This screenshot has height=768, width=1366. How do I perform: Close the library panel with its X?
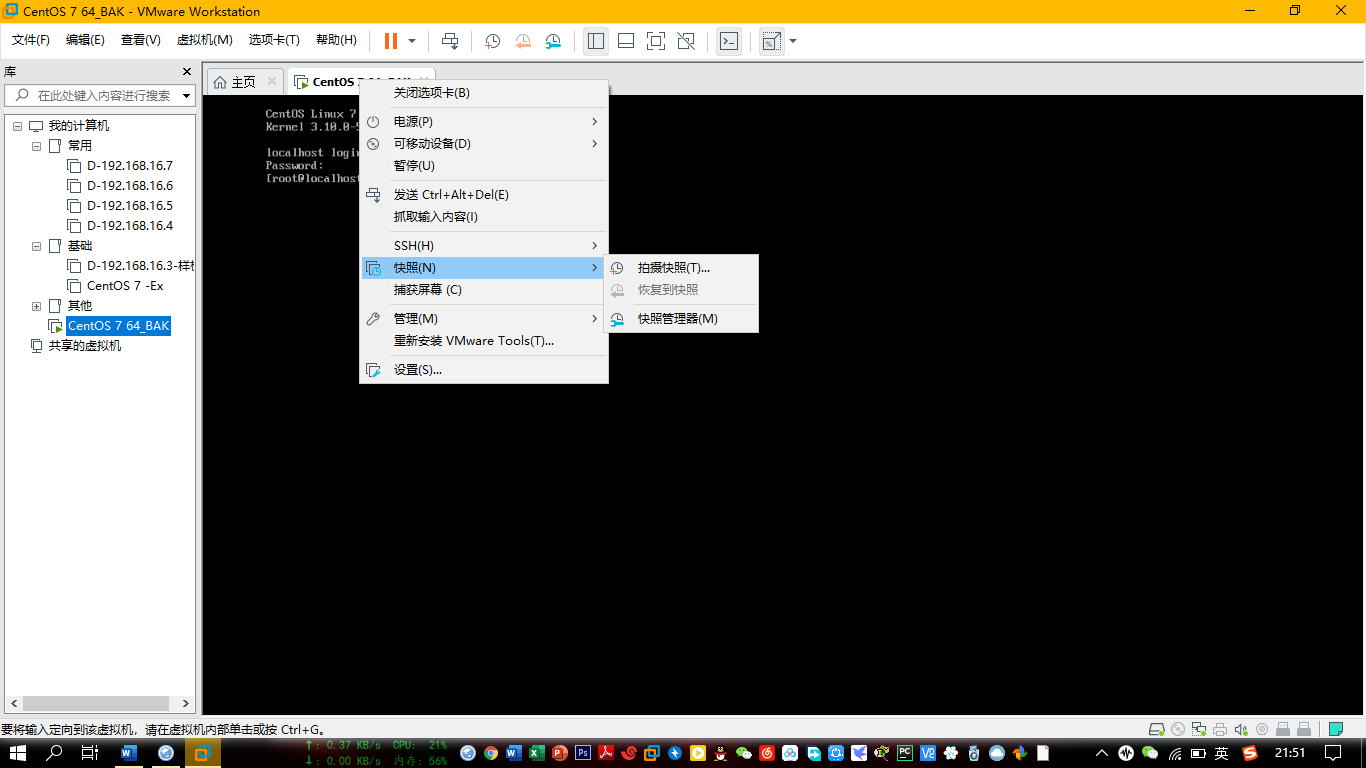tap(186, 72)
